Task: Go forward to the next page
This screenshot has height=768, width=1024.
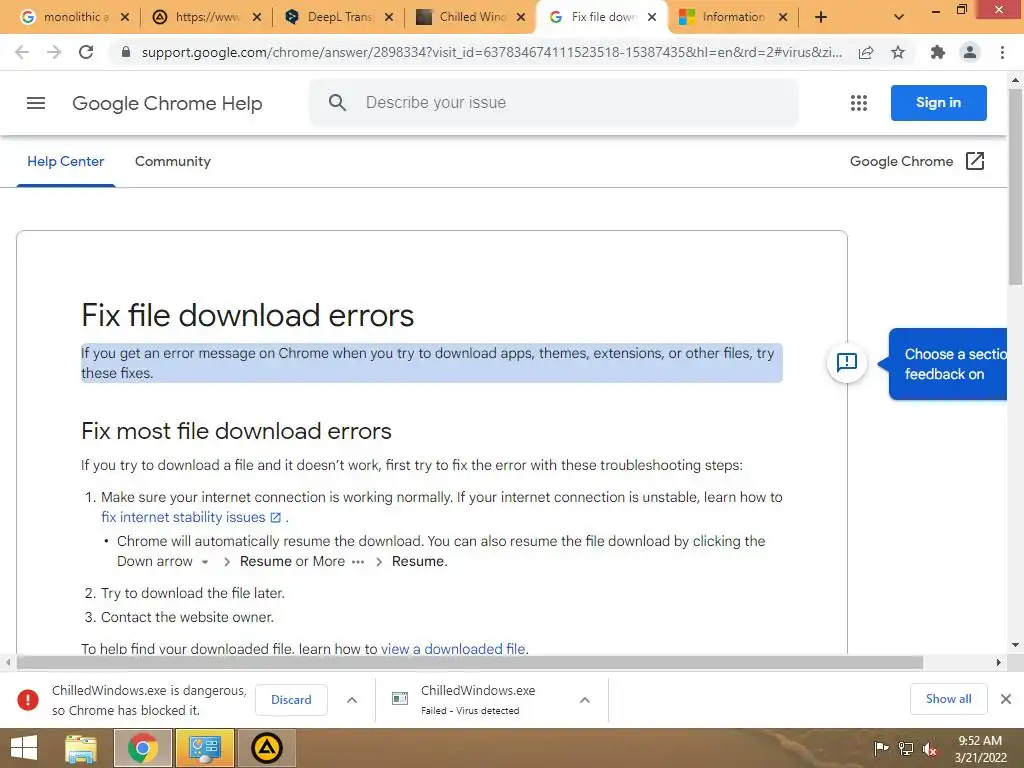Action: (x=54, y=52)
